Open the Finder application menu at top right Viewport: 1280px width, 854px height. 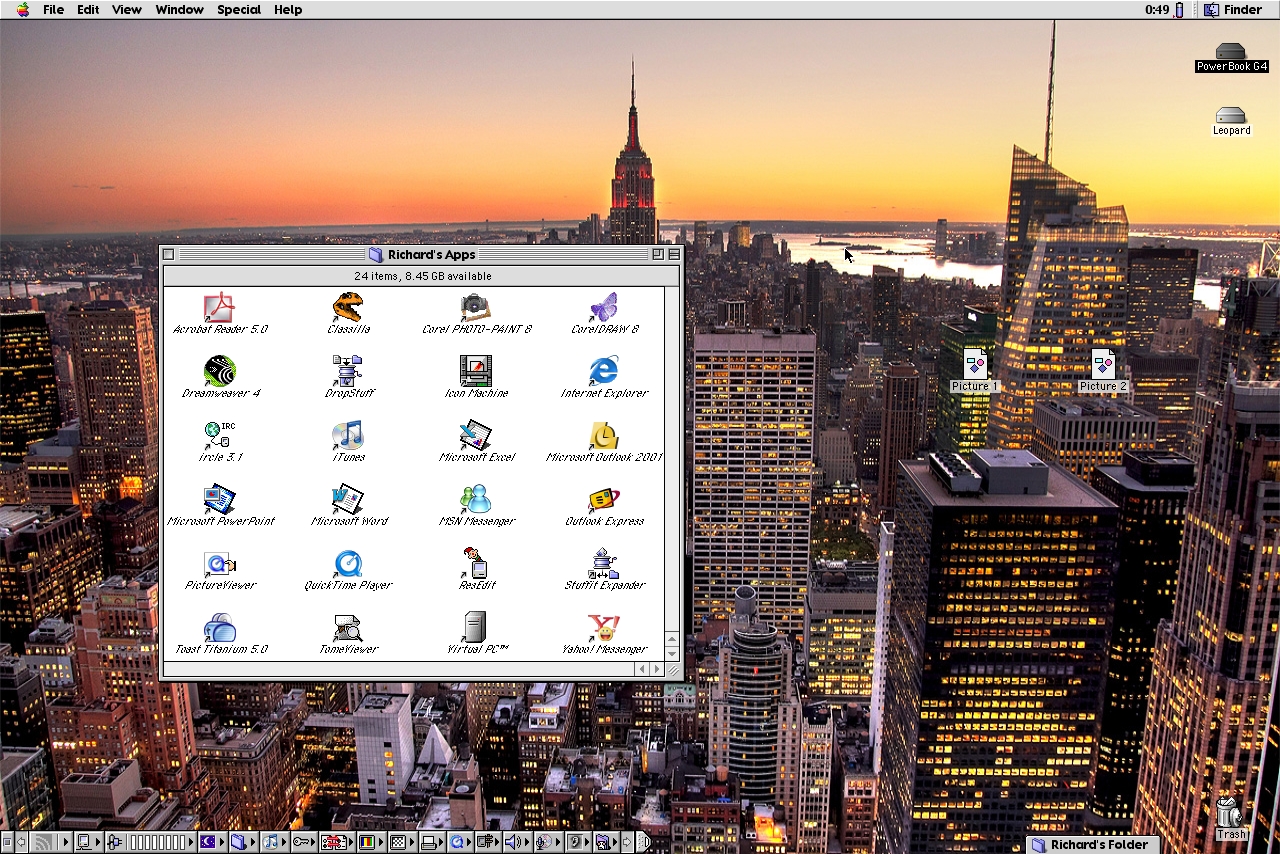tap(1233, 10)
